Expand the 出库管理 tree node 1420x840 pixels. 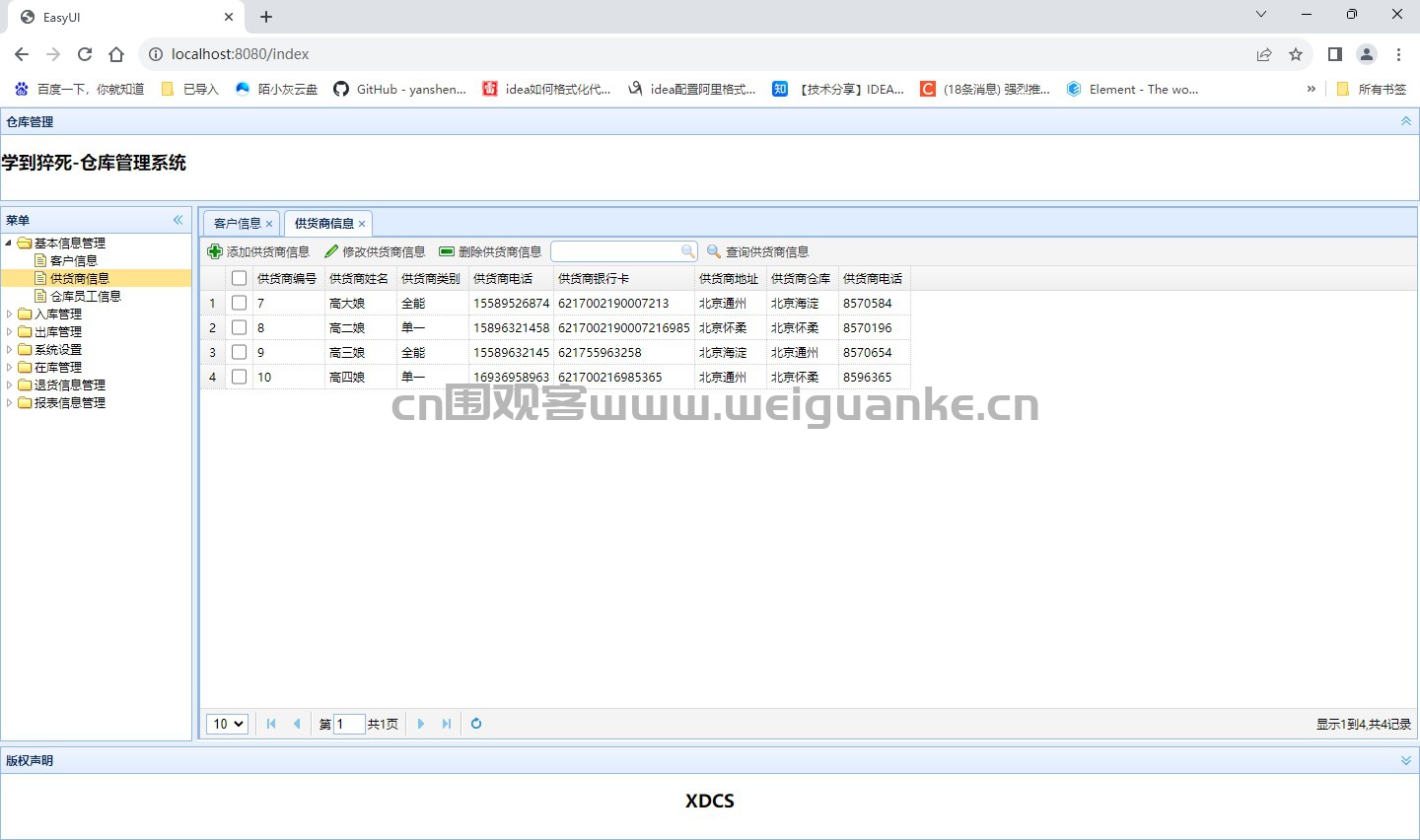[x=9, y=331]
